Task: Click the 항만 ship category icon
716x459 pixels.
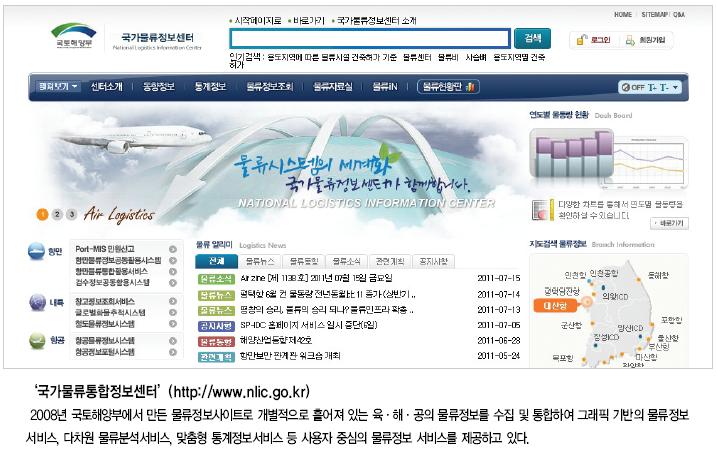Action: tap(36, 252)
